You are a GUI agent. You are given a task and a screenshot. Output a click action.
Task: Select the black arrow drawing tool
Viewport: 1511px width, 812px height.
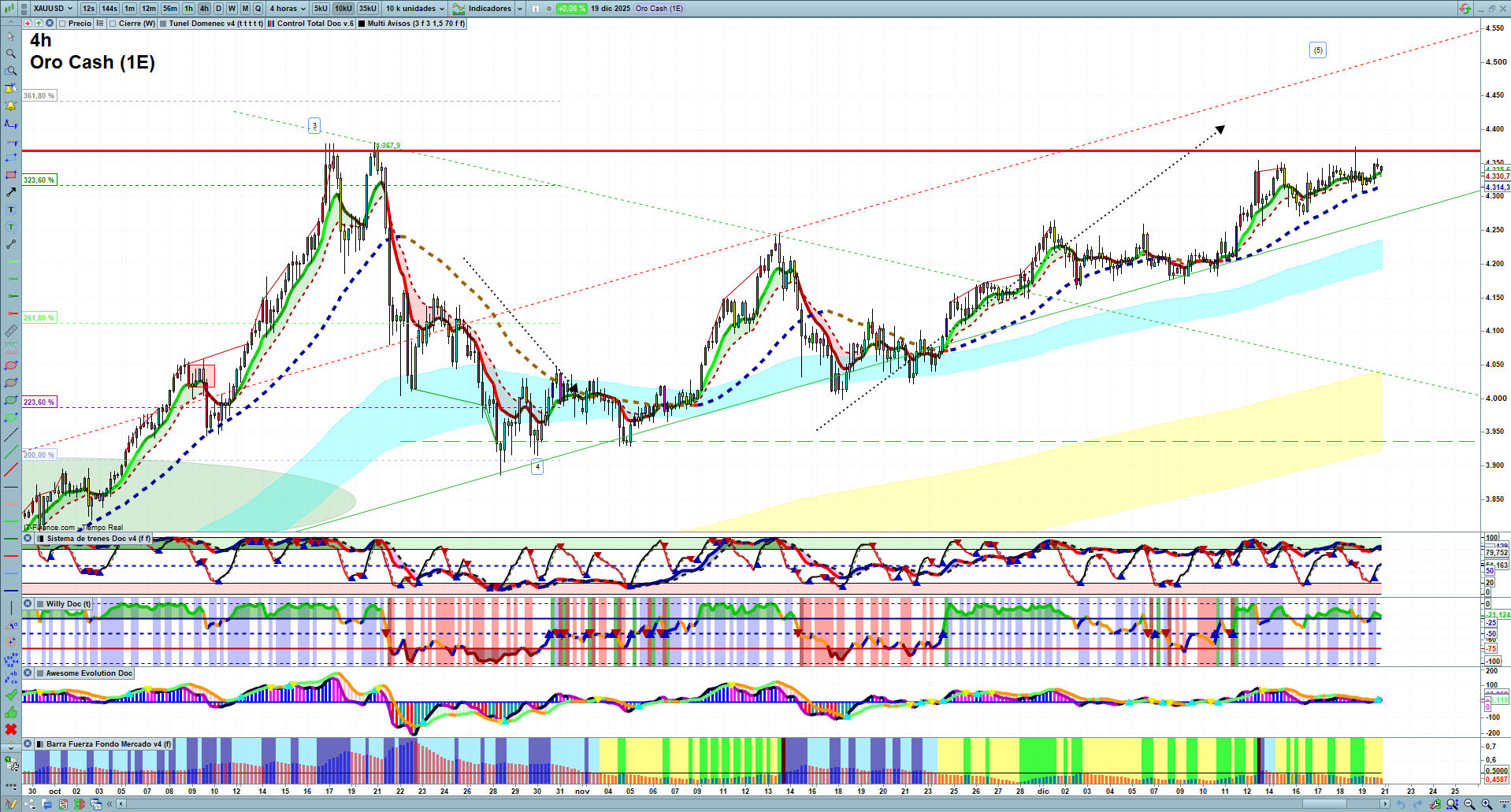(x=11, y=192)
